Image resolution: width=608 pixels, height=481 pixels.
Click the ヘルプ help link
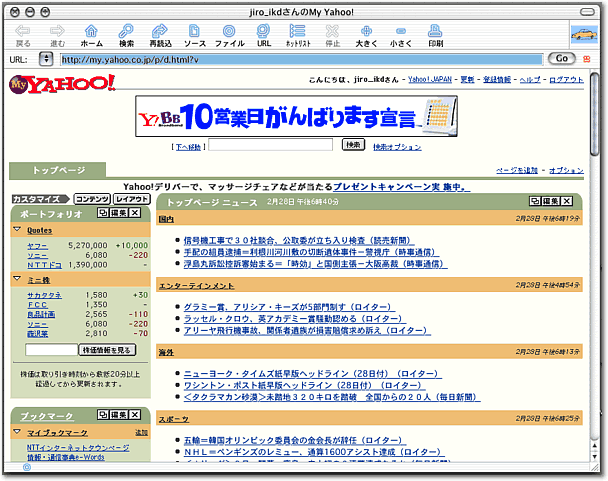coord(530,80)
